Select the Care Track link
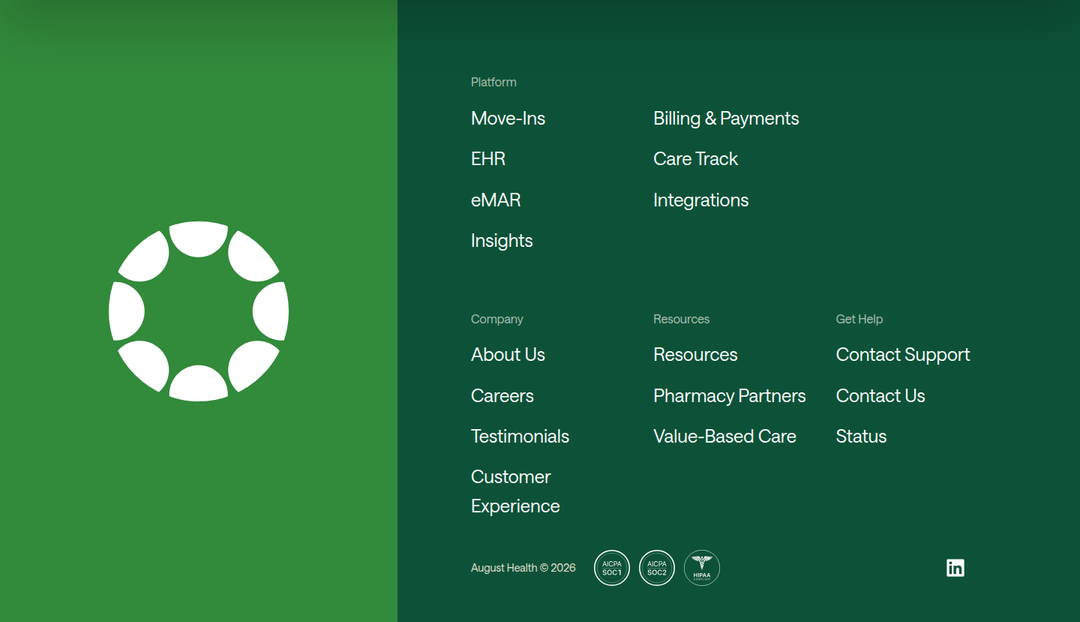Image resolution: width=1080 pixels, height=622 pixels. coord(696,159)
